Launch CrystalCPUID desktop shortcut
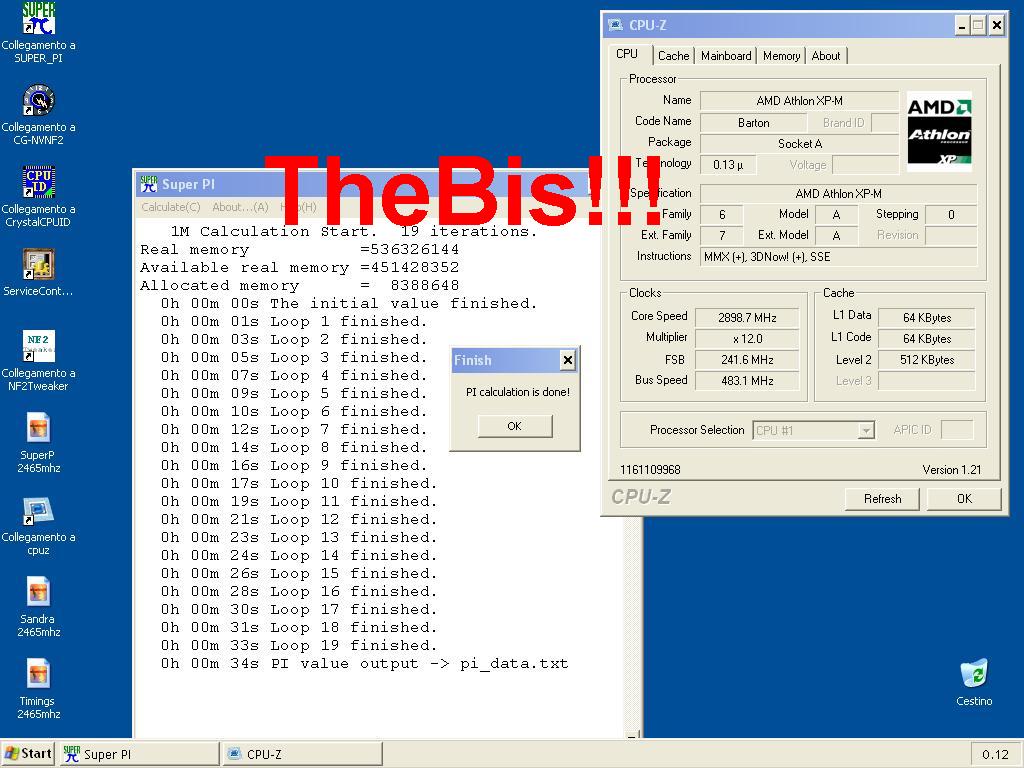The image size is (1024, 768). click(x=39, y=196)
